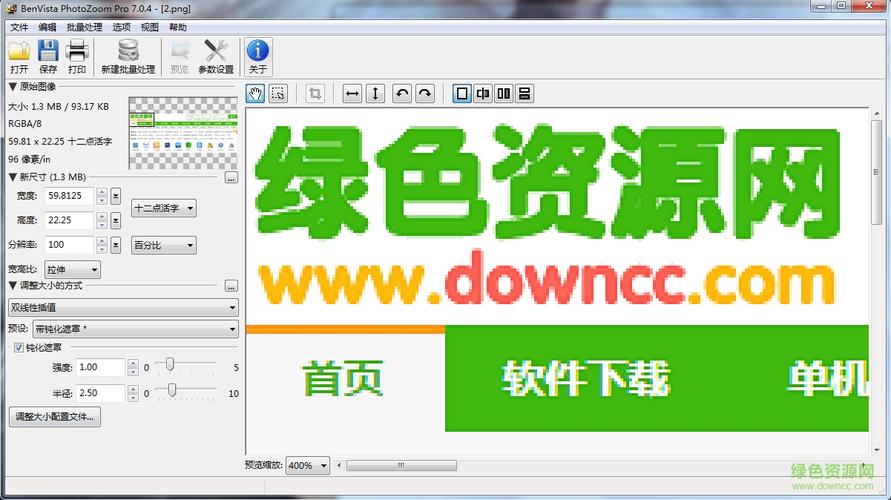Click the vertical preview scrollbar thumb

coord(876,172)
